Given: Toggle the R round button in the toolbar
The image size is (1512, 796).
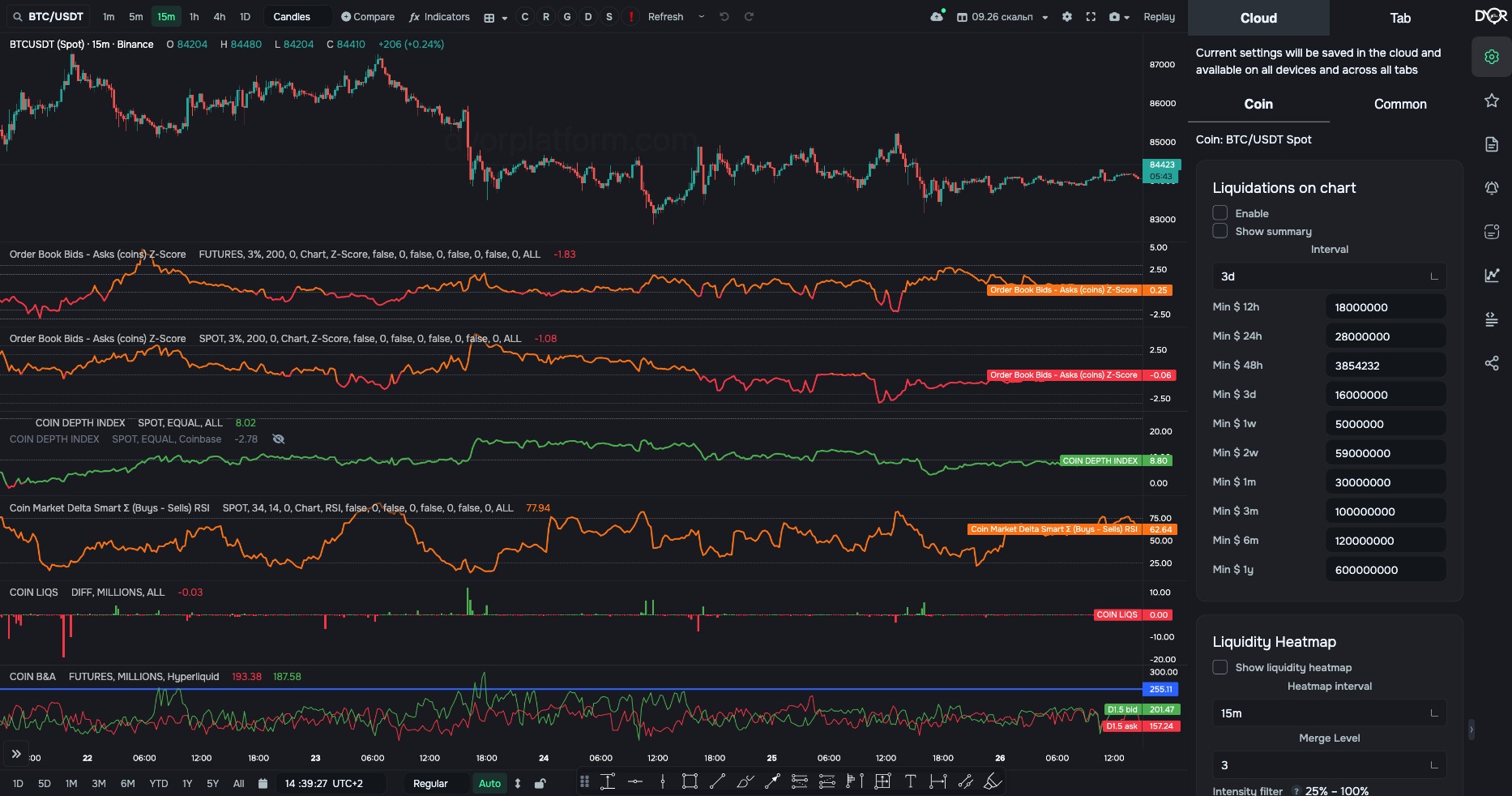Looking at the screenshot, I should tap(546, 16).
